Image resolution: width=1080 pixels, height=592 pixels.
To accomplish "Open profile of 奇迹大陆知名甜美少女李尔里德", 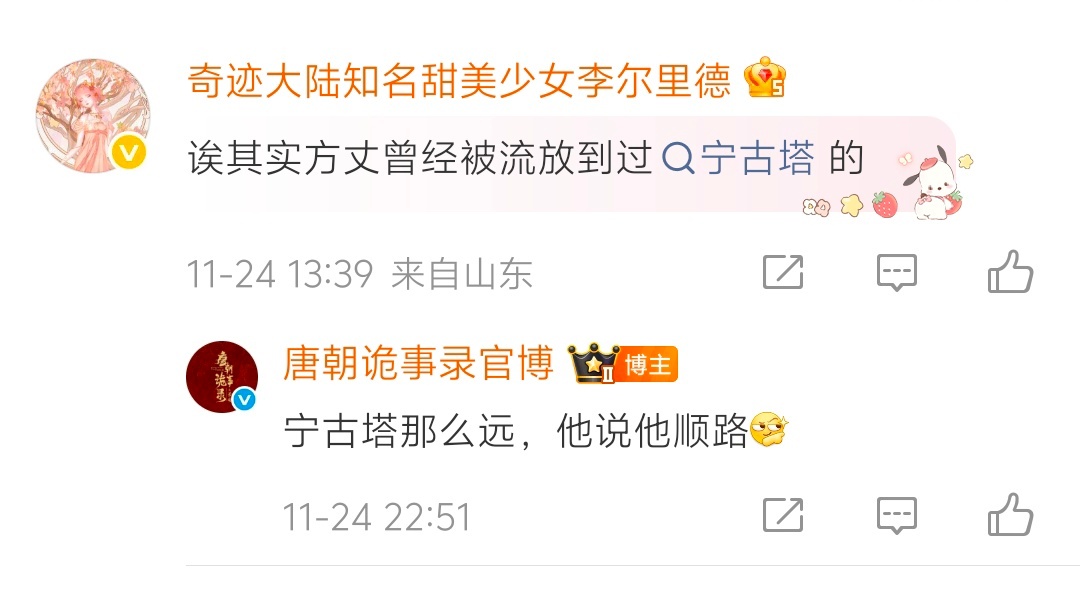I will coord(459,79).
